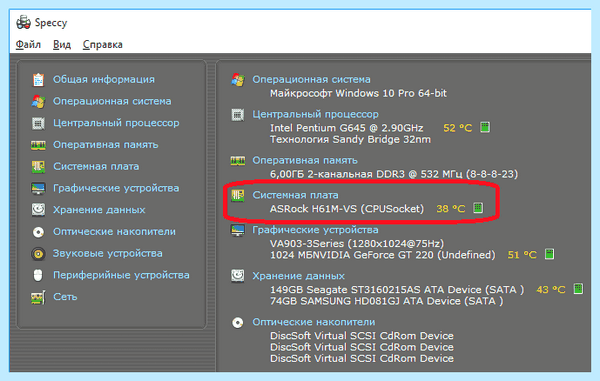
Task: Click RAM icon in summary panel
Action: click(238, 161)
